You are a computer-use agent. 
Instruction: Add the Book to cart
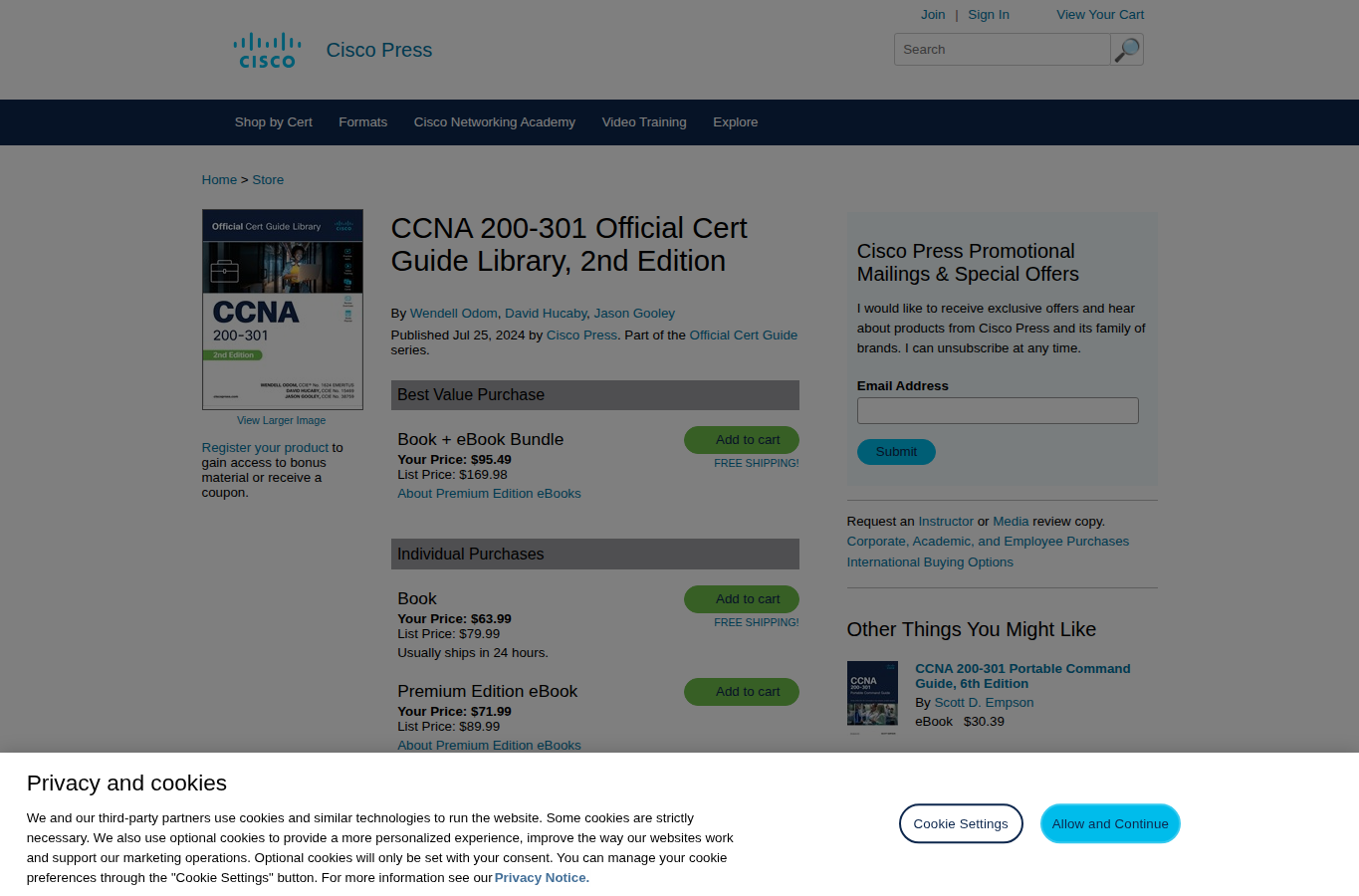pos(742,599)
